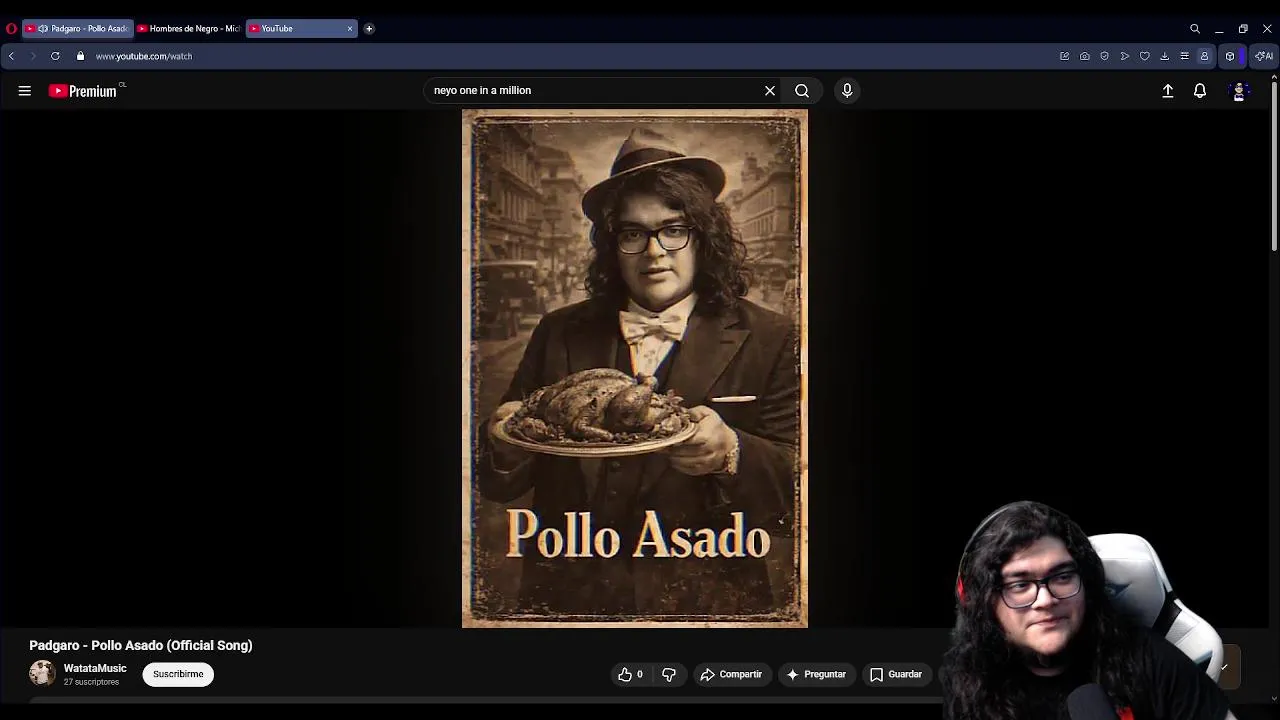Open the shield privacy protection icon
This screenshot has width=1280, height=720.
click(1105, 56)
